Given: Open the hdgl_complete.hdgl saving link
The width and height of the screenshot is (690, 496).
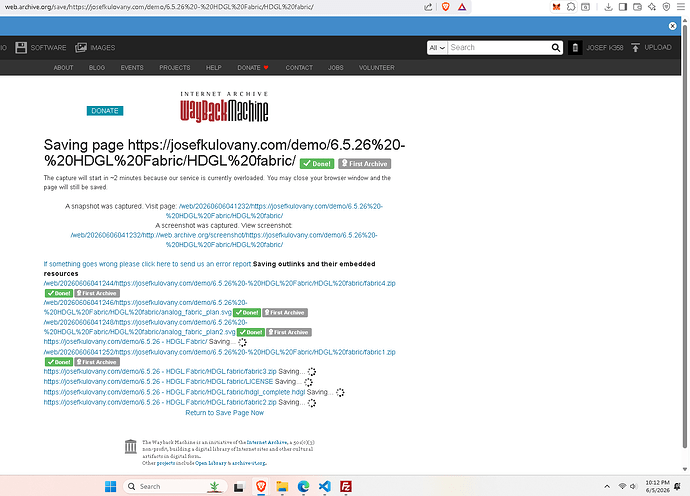Looking at the screenshot, I should (174, 392).
